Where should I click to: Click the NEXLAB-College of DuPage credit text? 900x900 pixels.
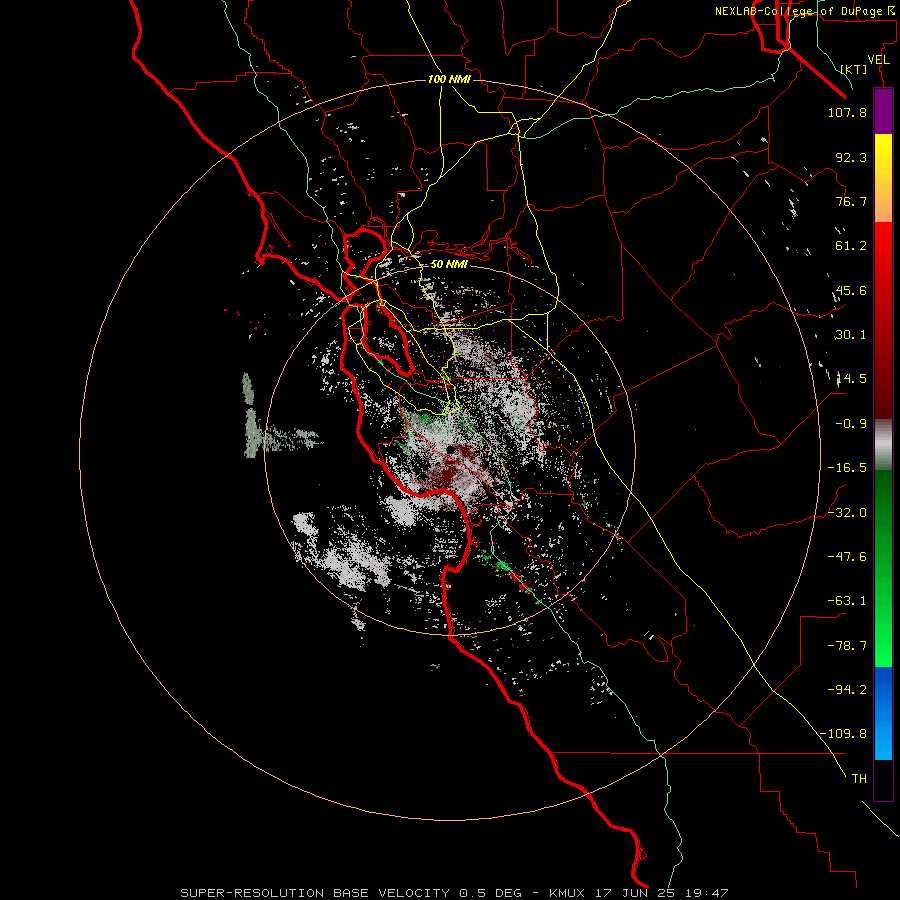click(807, 11)
